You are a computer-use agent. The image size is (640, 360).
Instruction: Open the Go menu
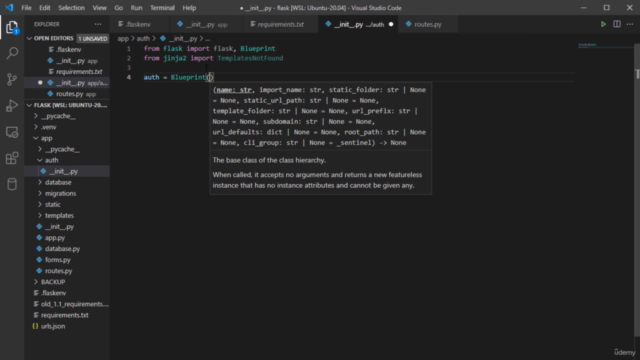pos(118,8)
